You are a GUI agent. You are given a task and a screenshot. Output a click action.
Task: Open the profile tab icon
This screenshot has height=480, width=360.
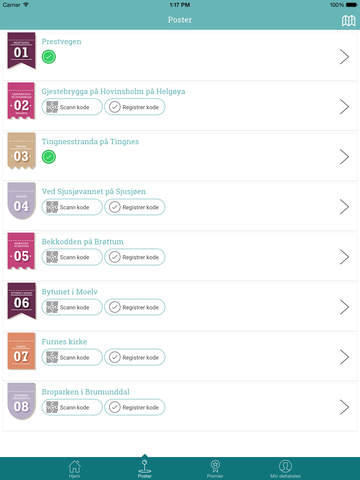285,466
